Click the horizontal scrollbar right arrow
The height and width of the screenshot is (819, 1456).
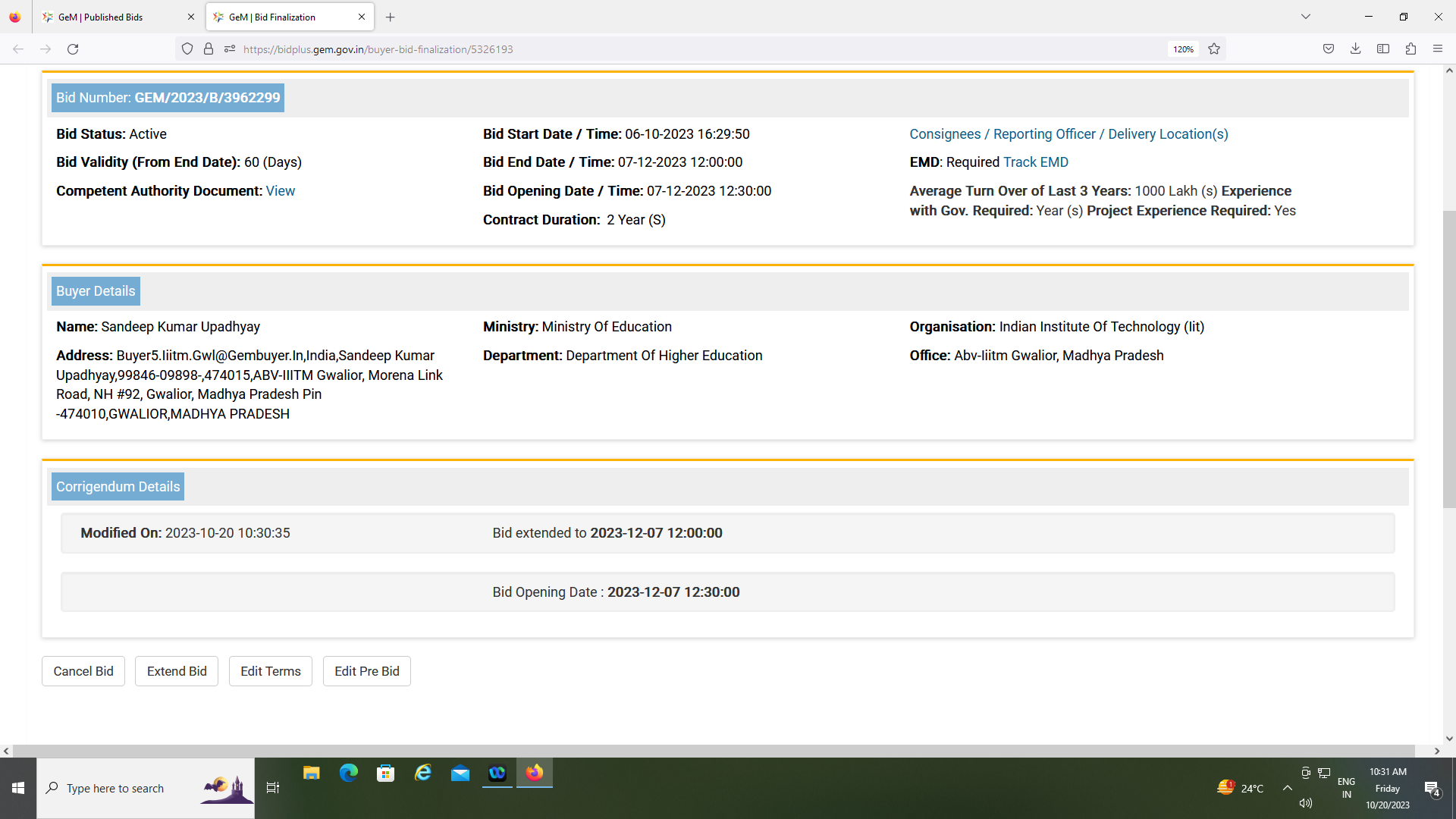(1436, 751)
